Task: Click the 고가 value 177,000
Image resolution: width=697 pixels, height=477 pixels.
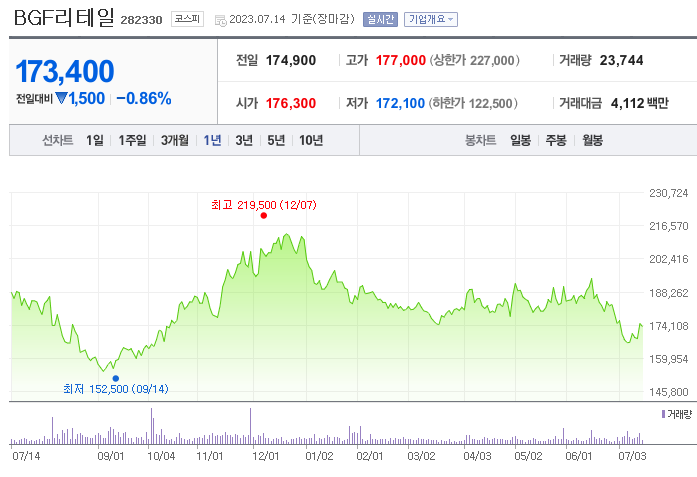Action: 401,60
